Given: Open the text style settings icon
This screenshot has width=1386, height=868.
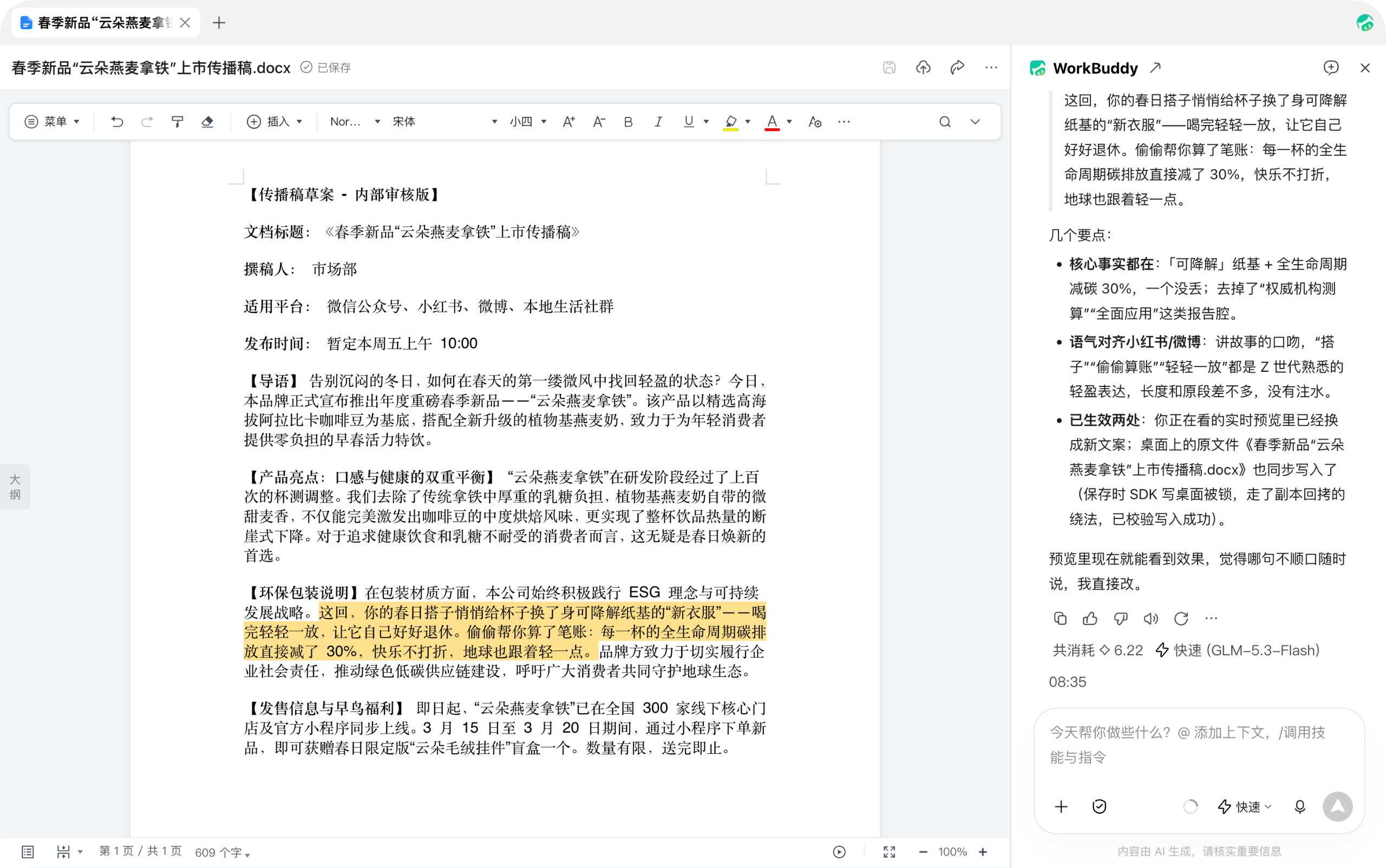Looking at the screenshot, I should point(814,122).
